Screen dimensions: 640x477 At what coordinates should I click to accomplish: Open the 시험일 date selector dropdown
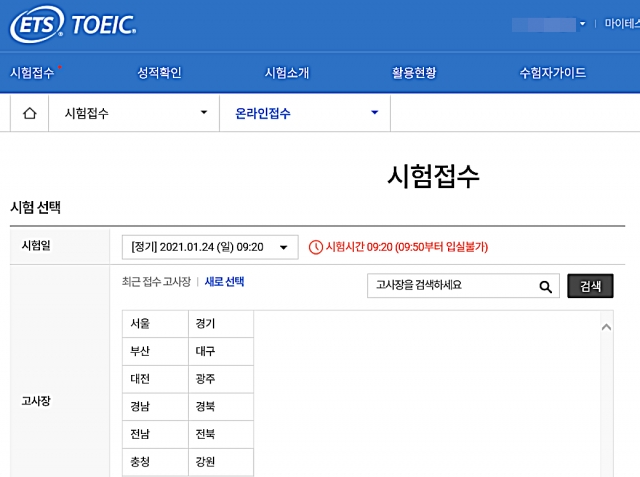click(210, 247)
